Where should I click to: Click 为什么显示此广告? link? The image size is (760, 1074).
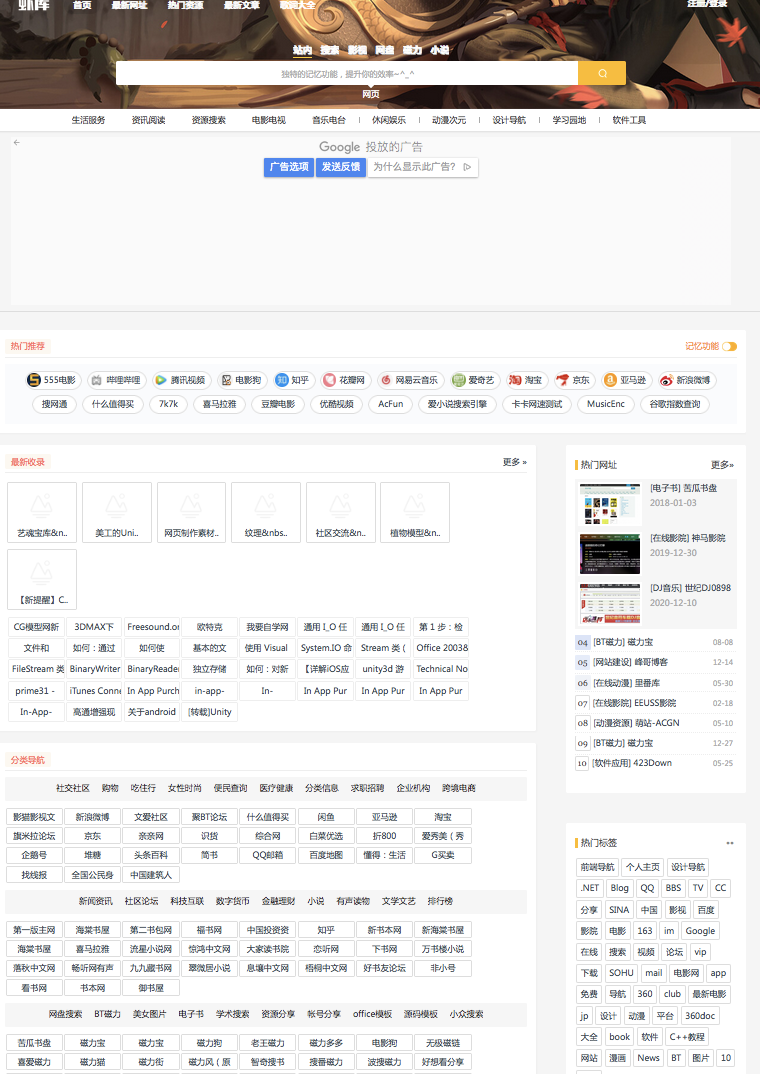(414, 166)
